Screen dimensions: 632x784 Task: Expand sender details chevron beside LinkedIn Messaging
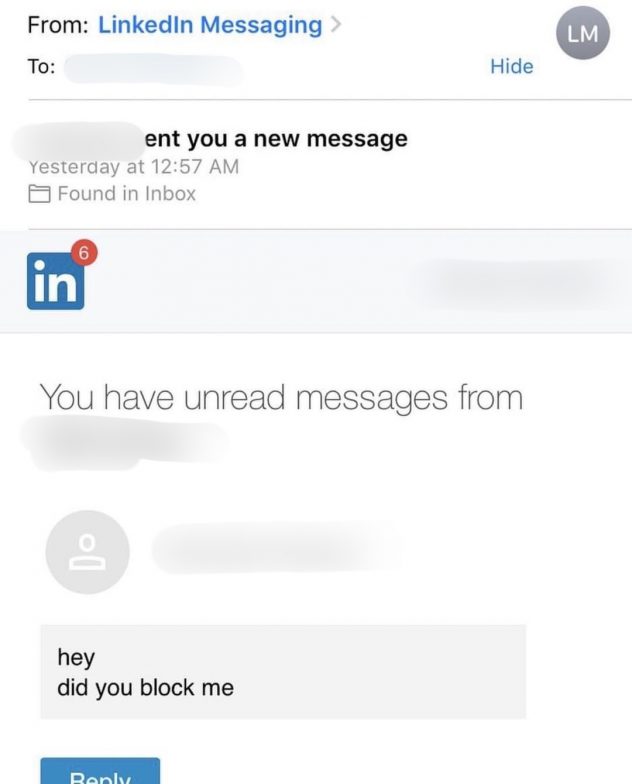pos(336,24)
